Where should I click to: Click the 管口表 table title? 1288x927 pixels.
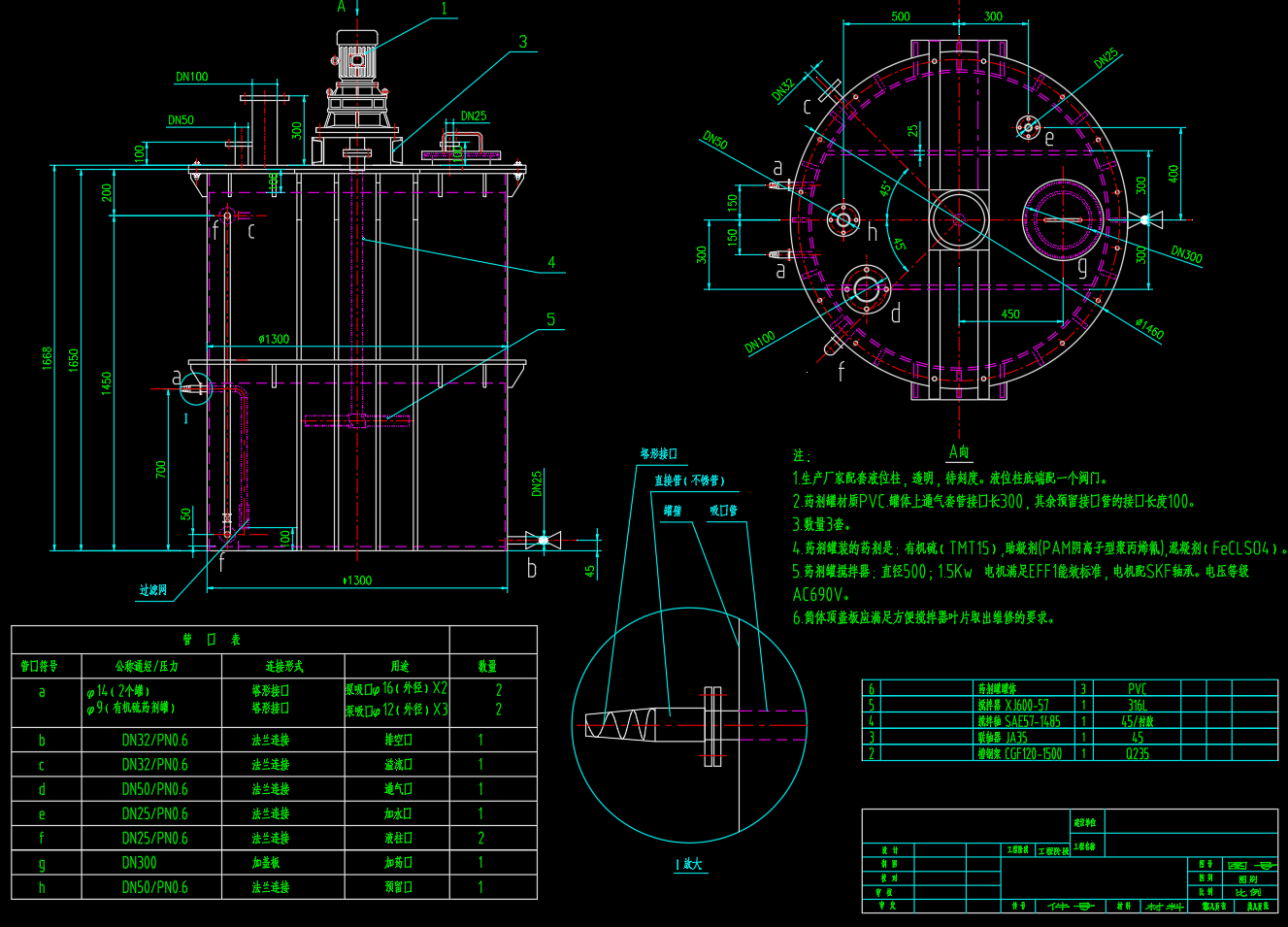click(211, 639)
